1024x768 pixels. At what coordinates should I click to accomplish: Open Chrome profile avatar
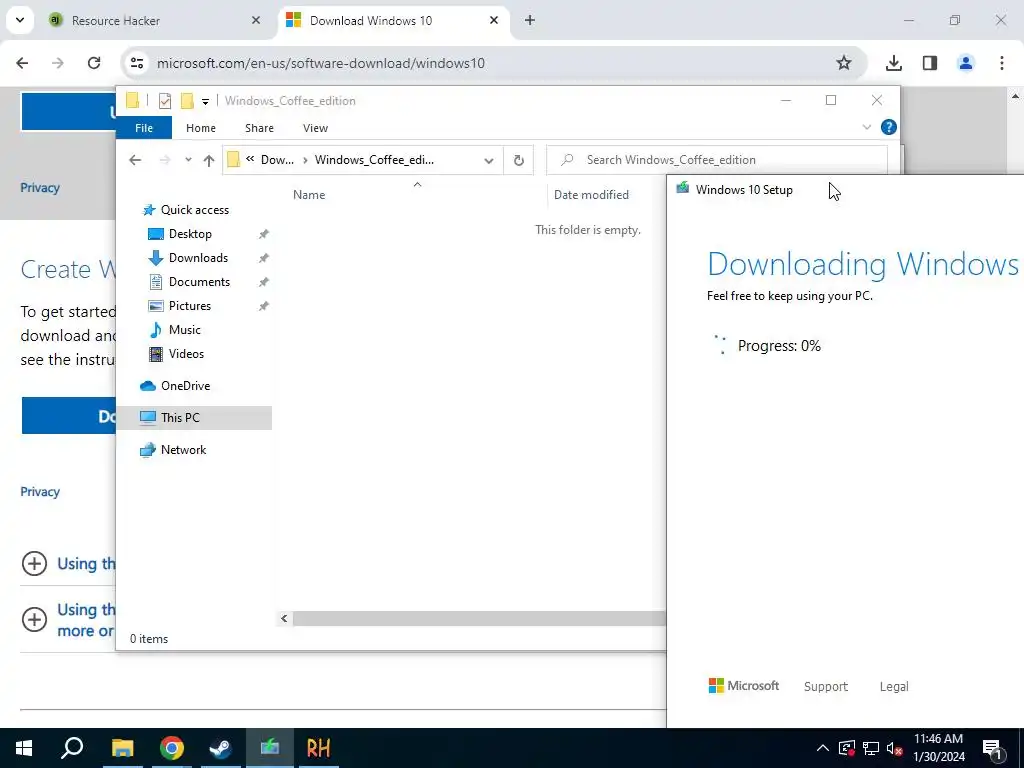966,63
